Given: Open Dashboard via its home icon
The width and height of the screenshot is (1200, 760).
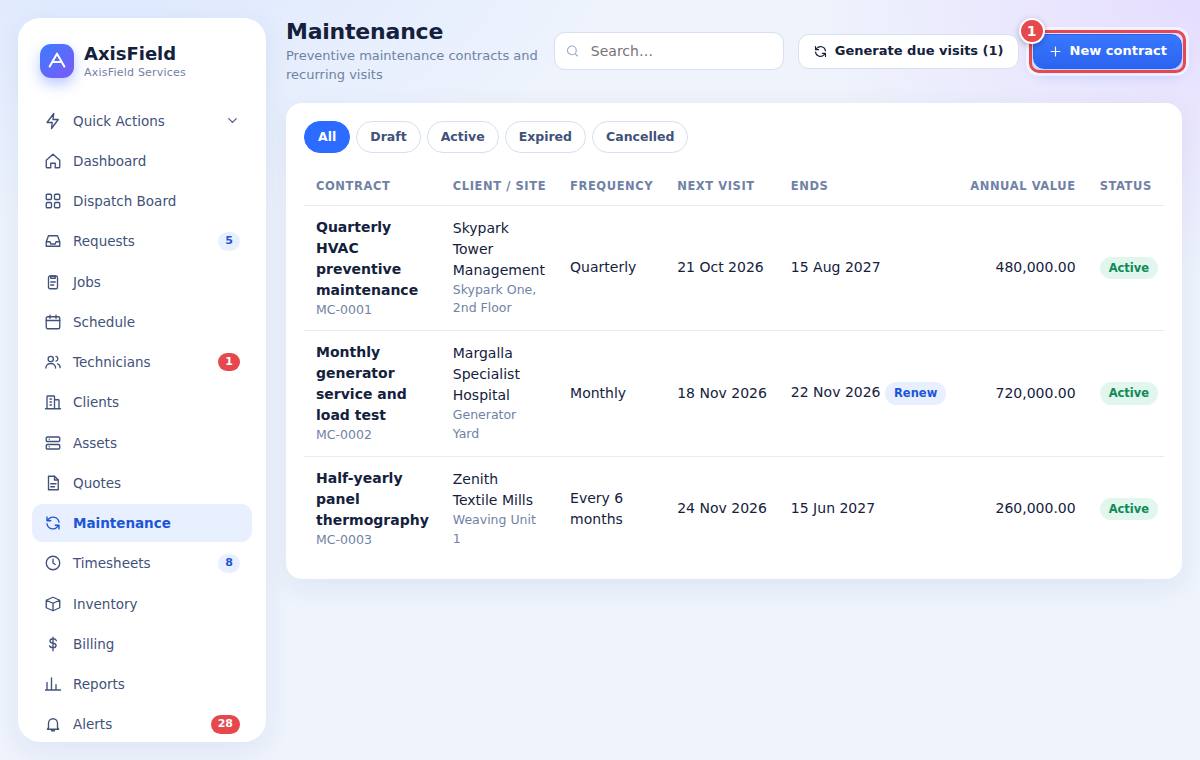Looking at the screenshot, I should point(53,161).
